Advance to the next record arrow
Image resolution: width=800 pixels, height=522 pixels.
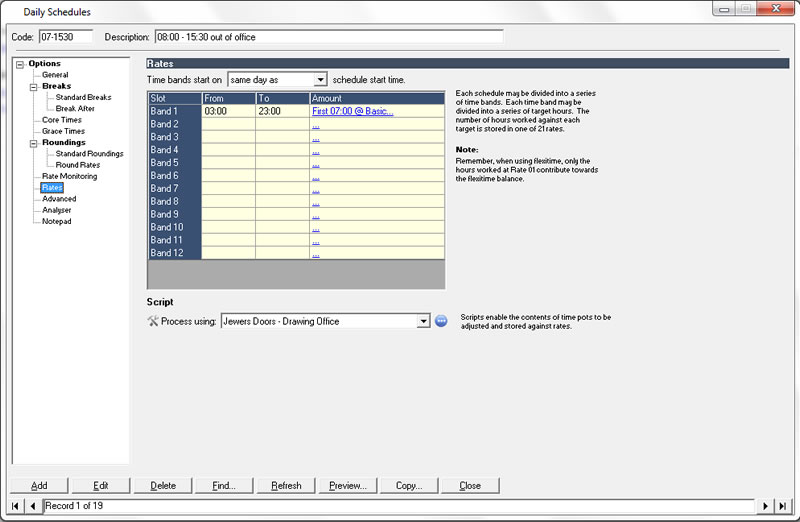[766, 506]
